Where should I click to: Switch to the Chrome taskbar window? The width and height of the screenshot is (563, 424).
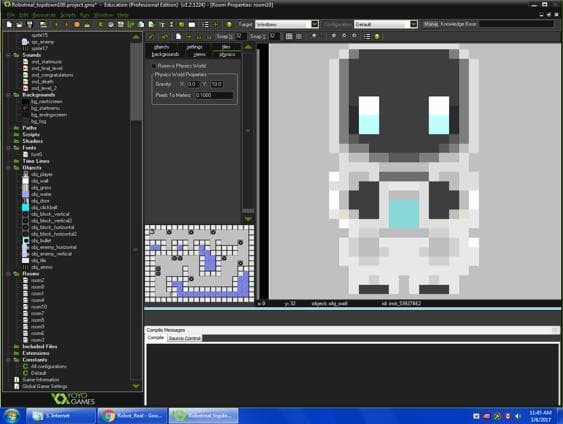132,416
